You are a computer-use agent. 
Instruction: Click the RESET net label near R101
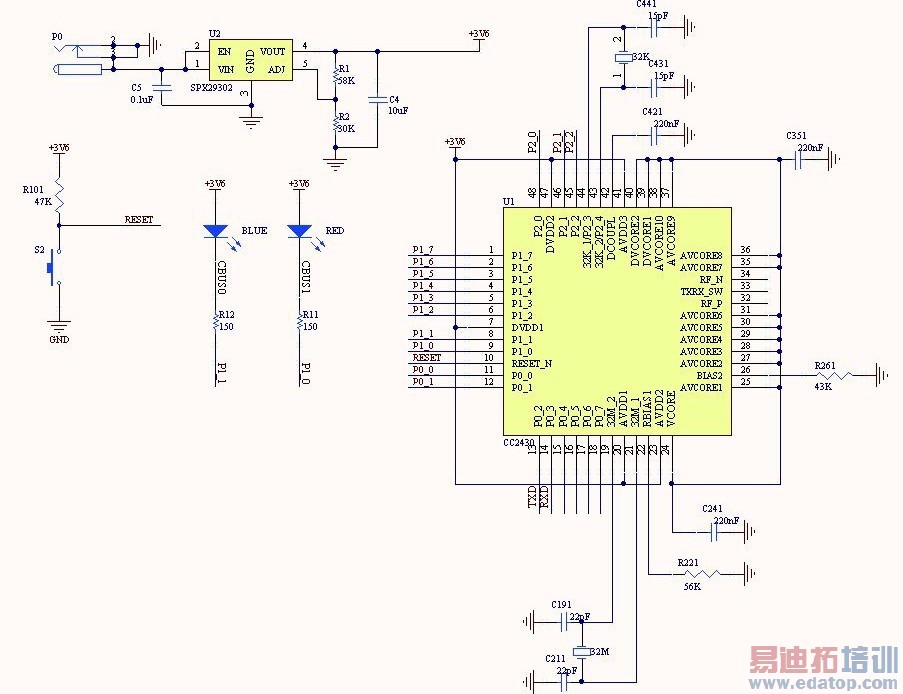(139, 219)
